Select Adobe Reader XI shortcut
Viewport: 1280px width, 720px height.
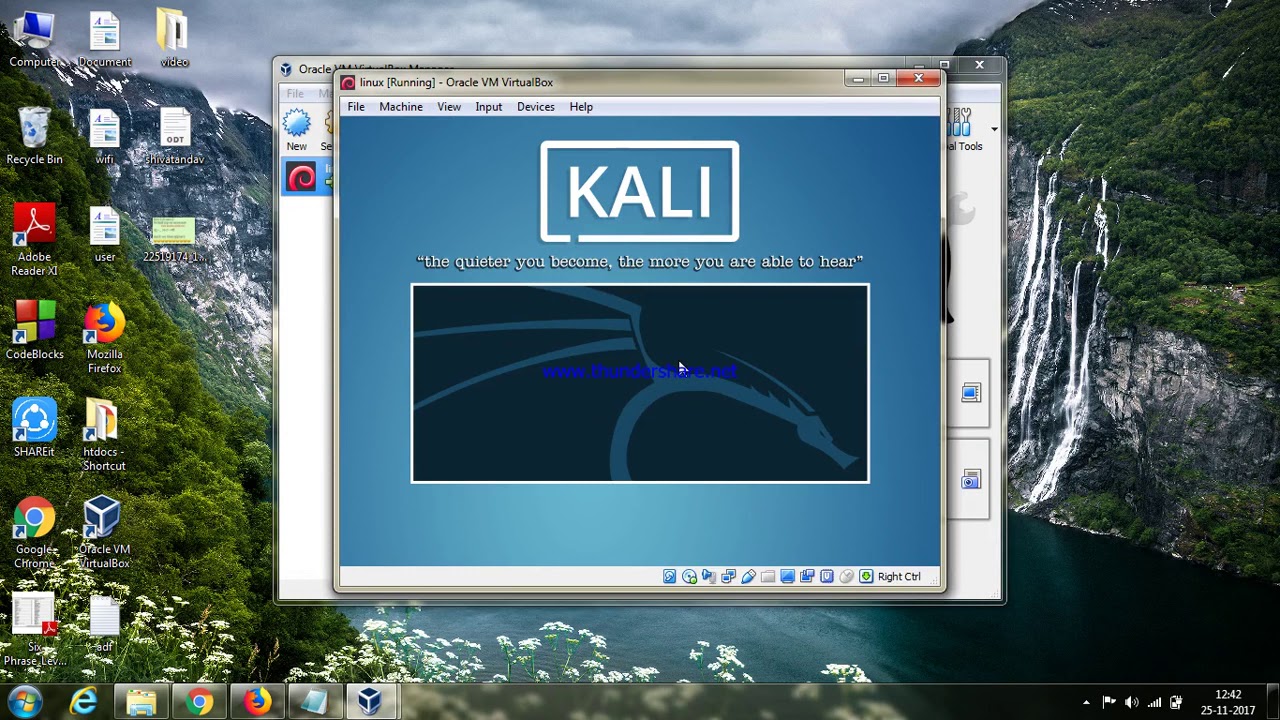(34, 240)
